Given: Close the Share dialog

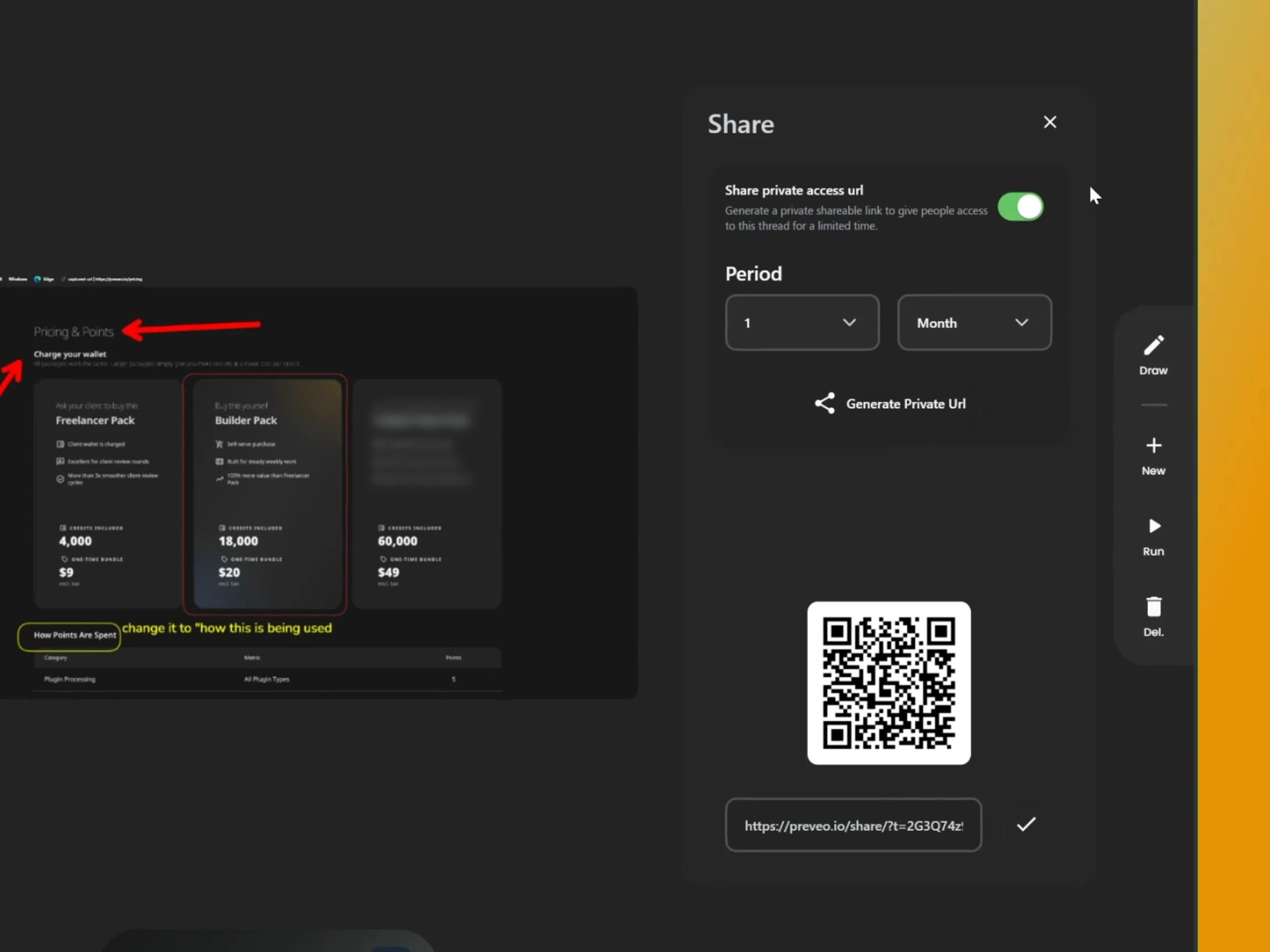Looking at the screenshot, I should [x=1050, y=122].
